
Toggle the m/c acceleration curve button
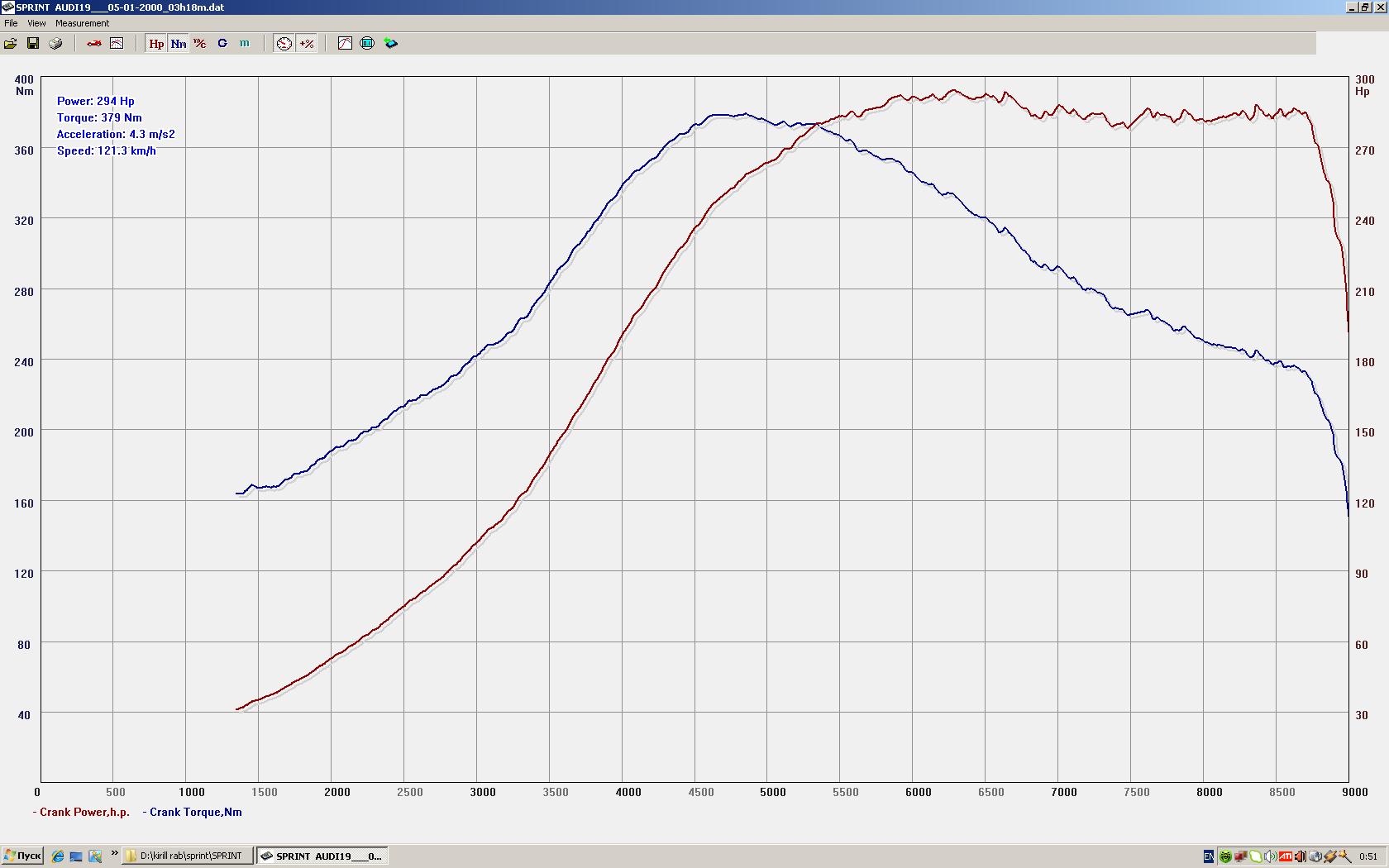click(200, 43)
